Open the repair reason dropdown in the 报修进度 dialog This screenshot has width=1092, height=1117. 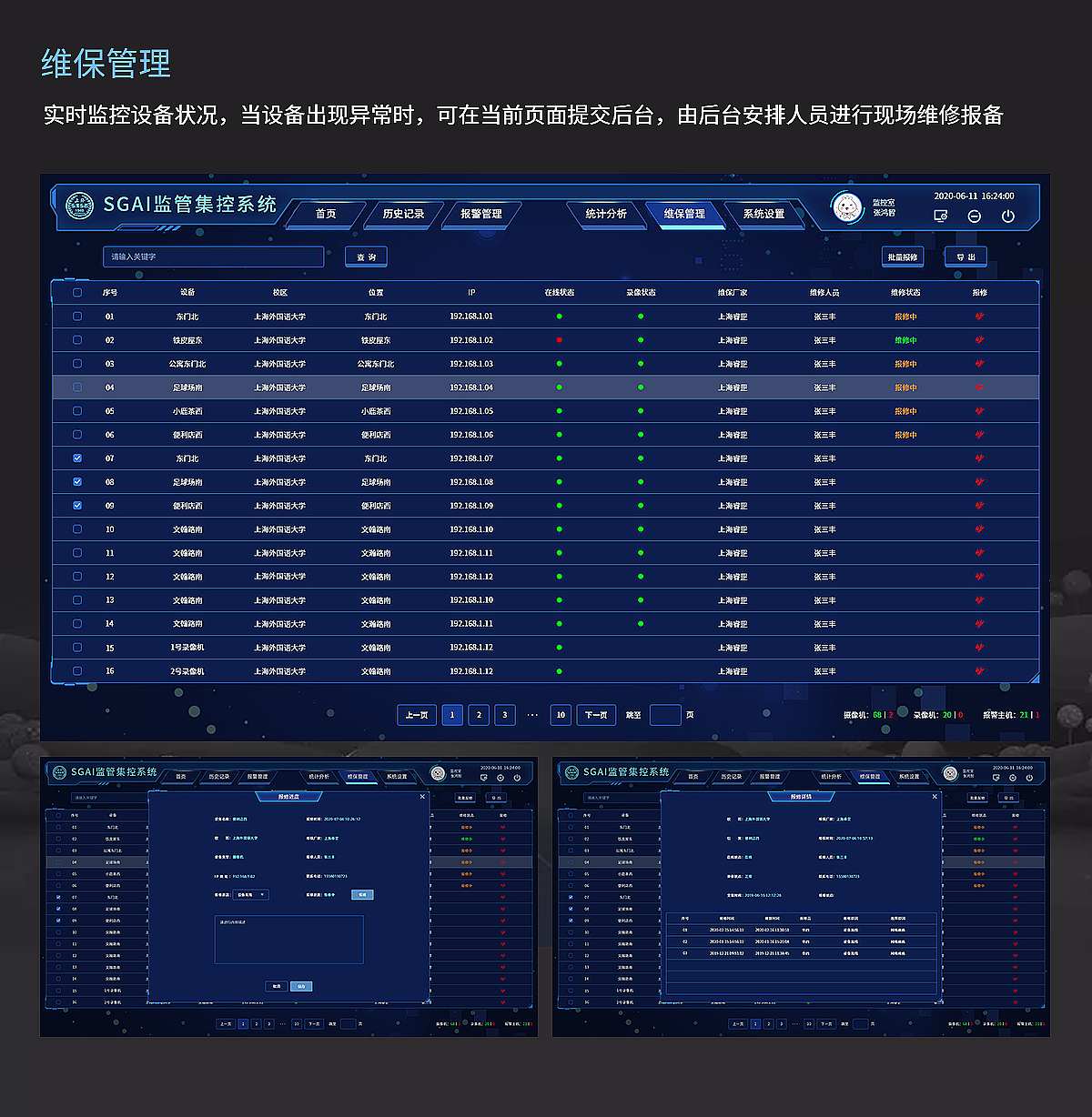click(x=250, y=894)
